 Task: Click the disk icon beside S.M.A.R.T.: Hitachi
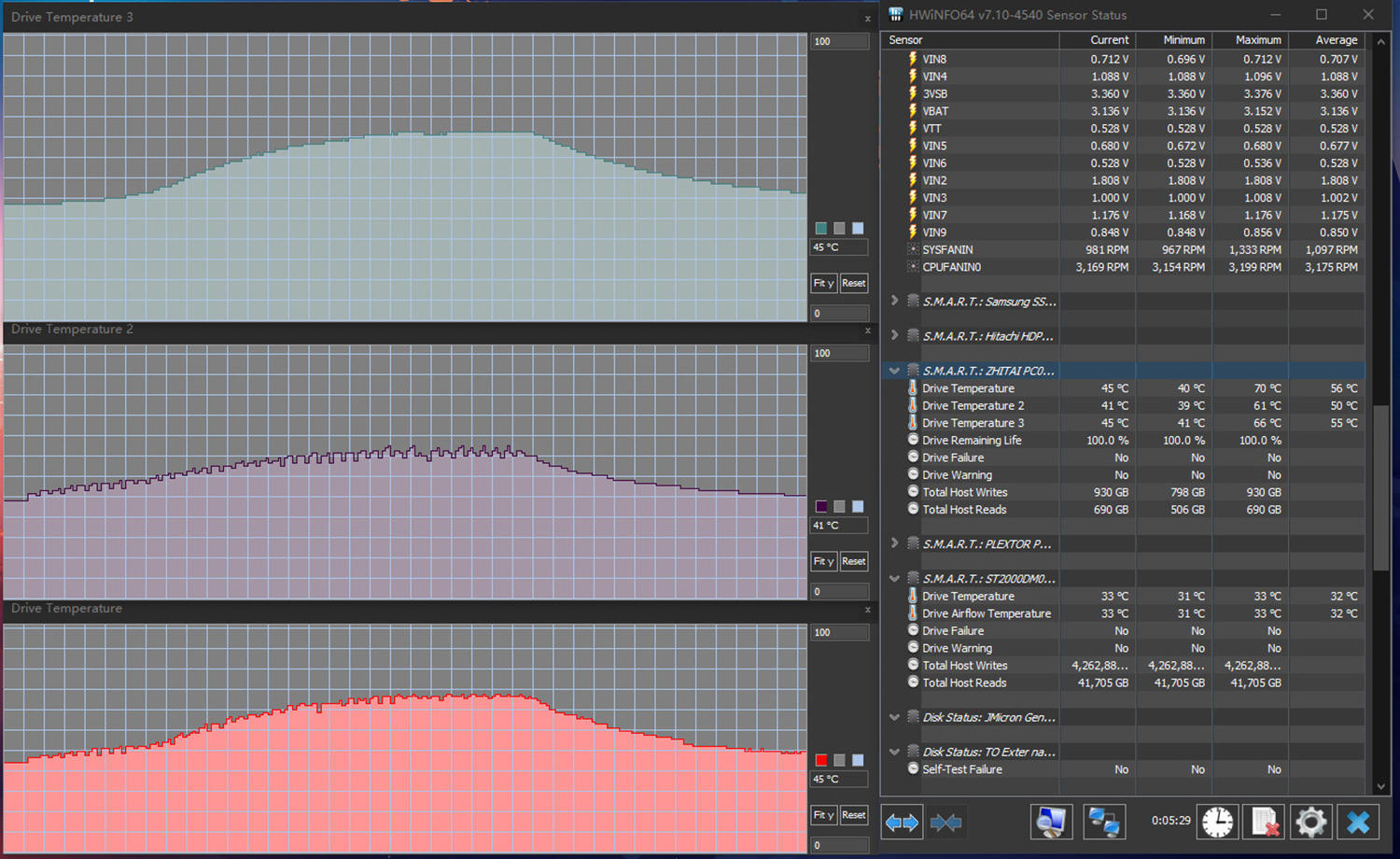click(x=913, y=335)
